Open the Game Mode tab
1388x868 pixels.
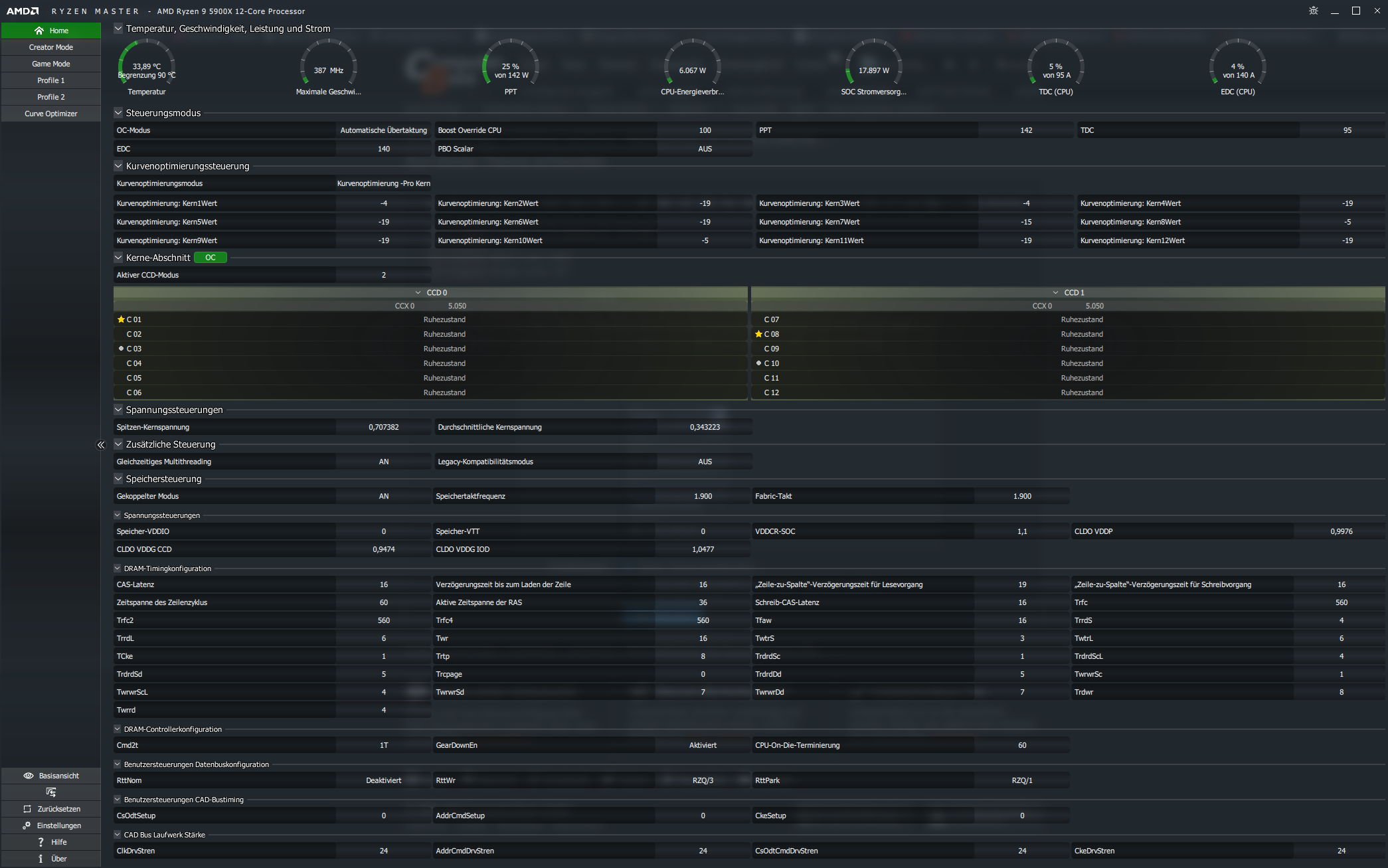51,64
